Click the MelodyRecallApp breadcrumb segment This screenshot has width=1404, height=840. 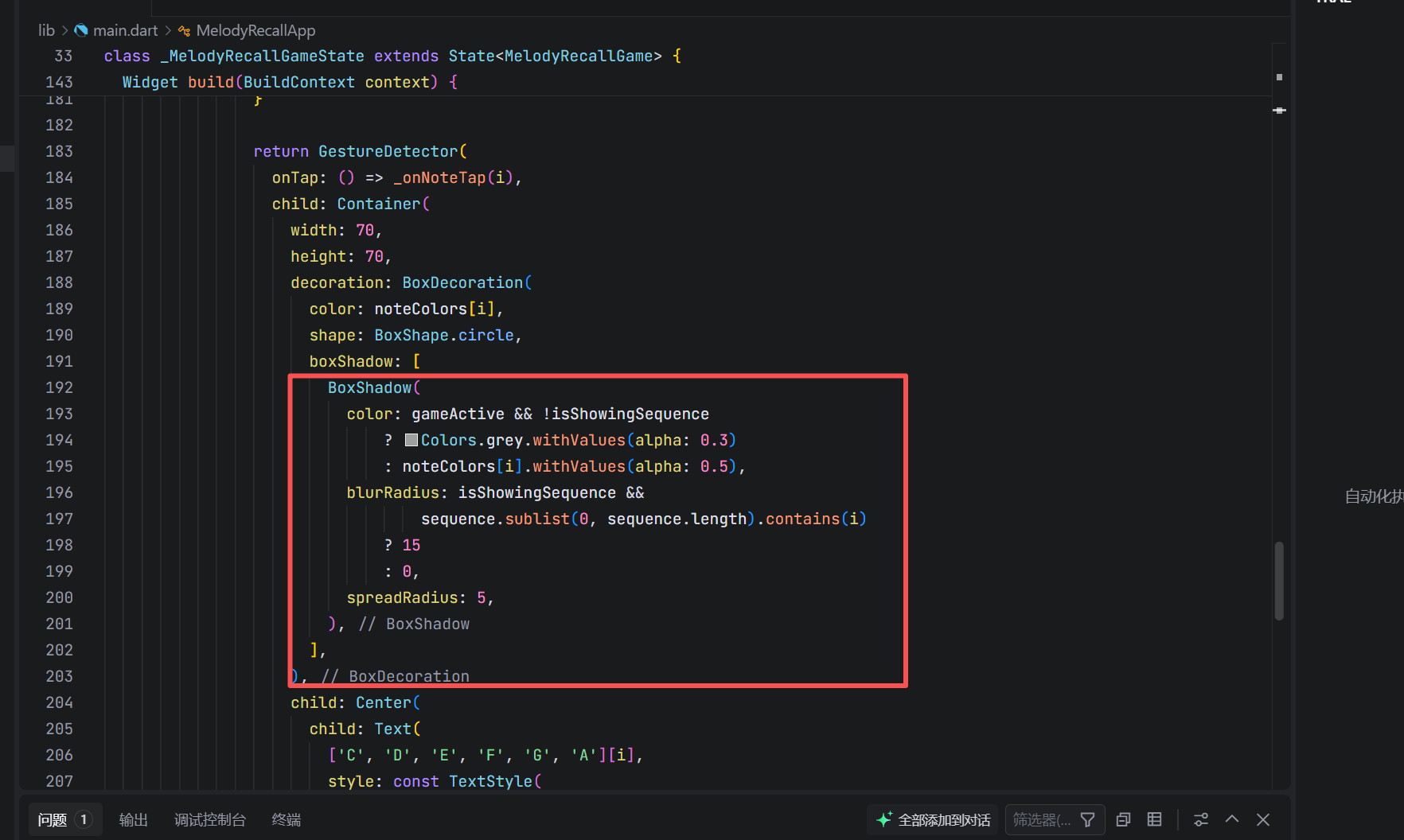pos(255,30)
